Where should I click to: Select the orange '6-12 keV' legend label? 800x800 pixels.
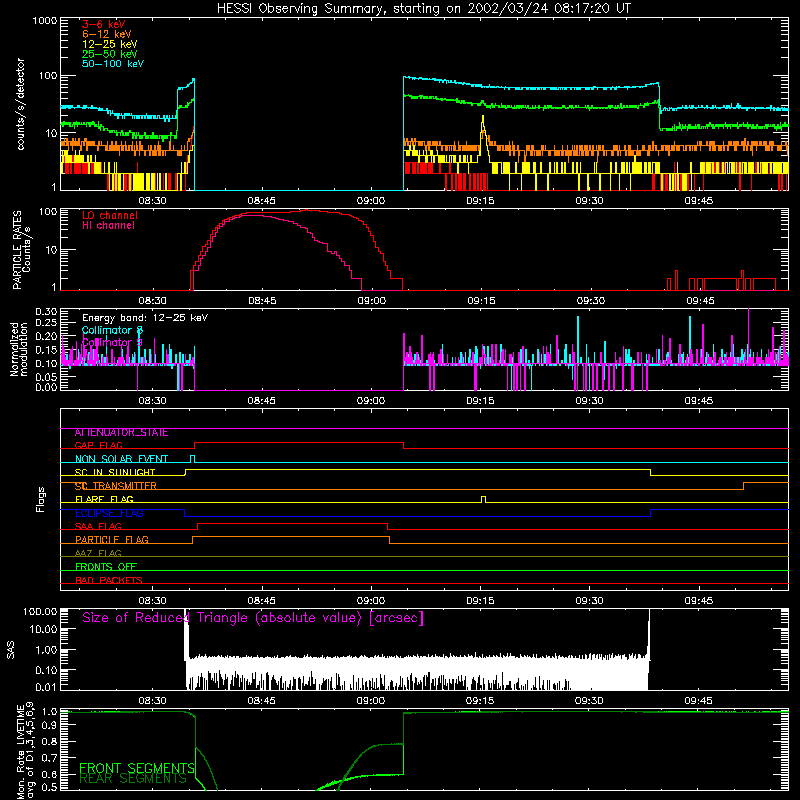tap(107, 34)
